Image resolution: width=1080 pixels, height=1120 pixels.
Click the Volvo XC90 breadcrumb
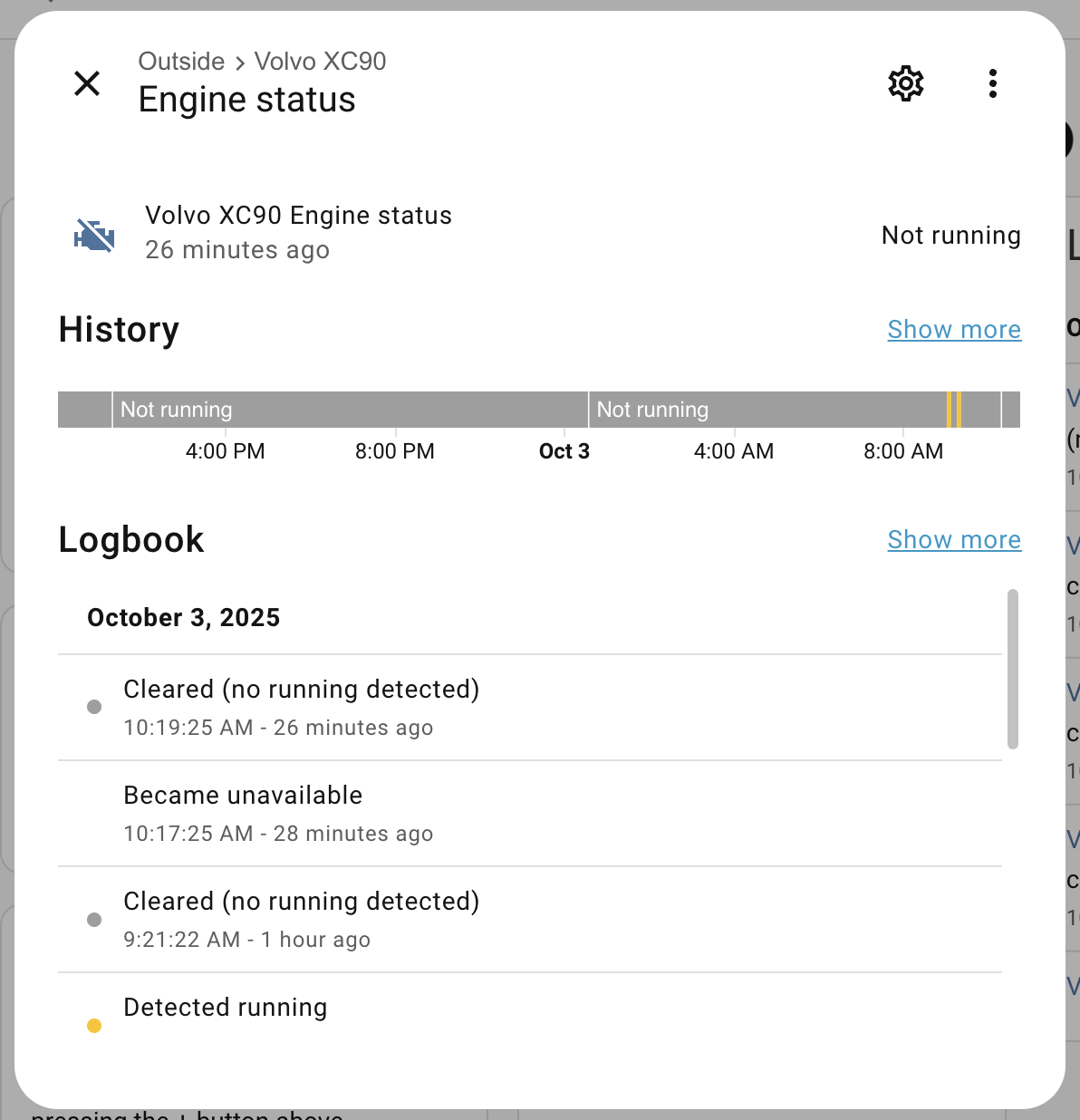[320, 62]
